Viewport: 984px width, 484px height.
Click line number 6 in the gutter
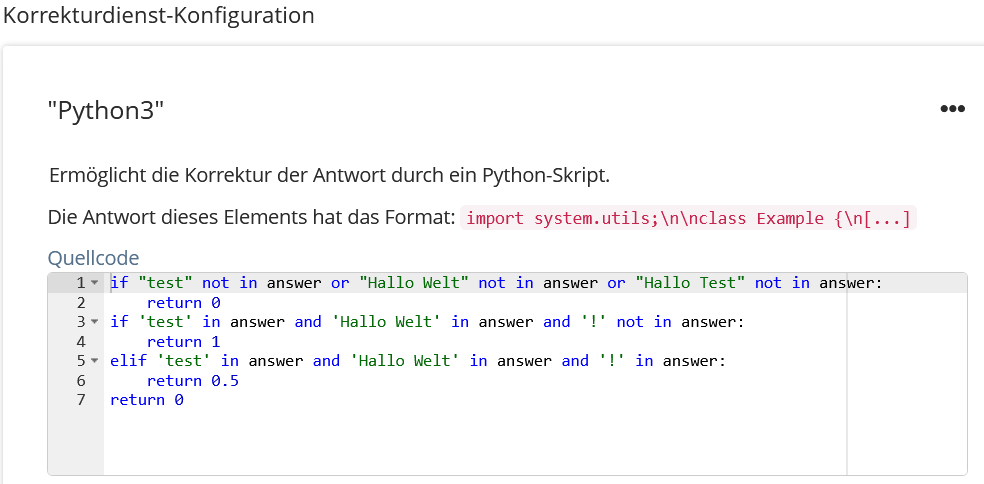click(x=80, y=380)
